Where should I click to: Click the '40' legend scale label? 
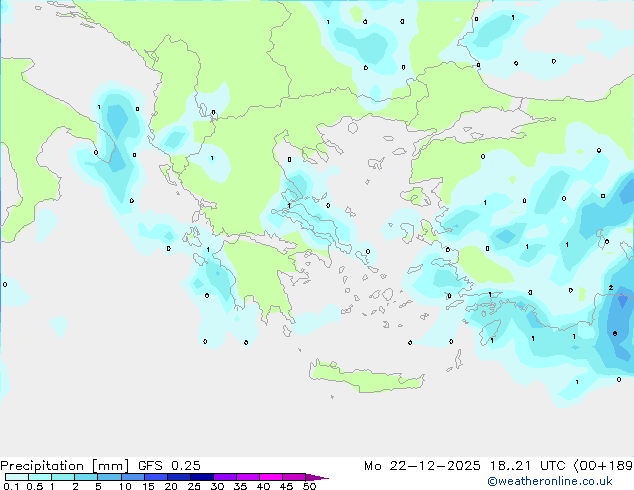pos(263,486)
